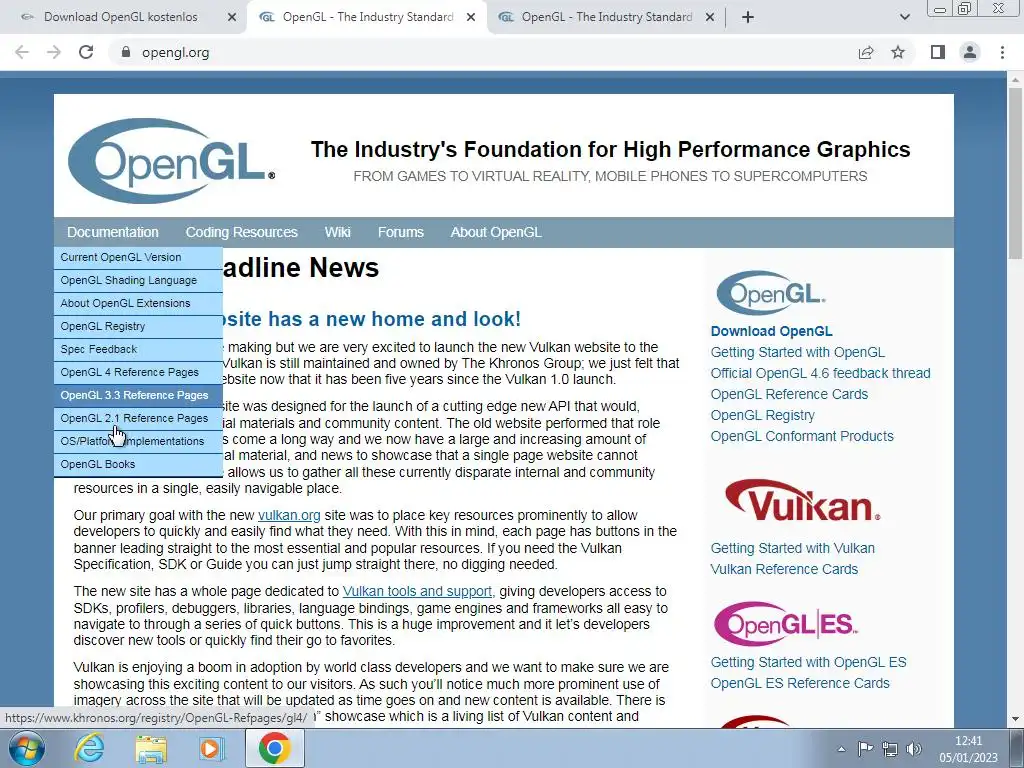Select Current OpenGL Version entry
This screenshot has height=768, width=1024.
pyautogui.click(x=138, y=257)
